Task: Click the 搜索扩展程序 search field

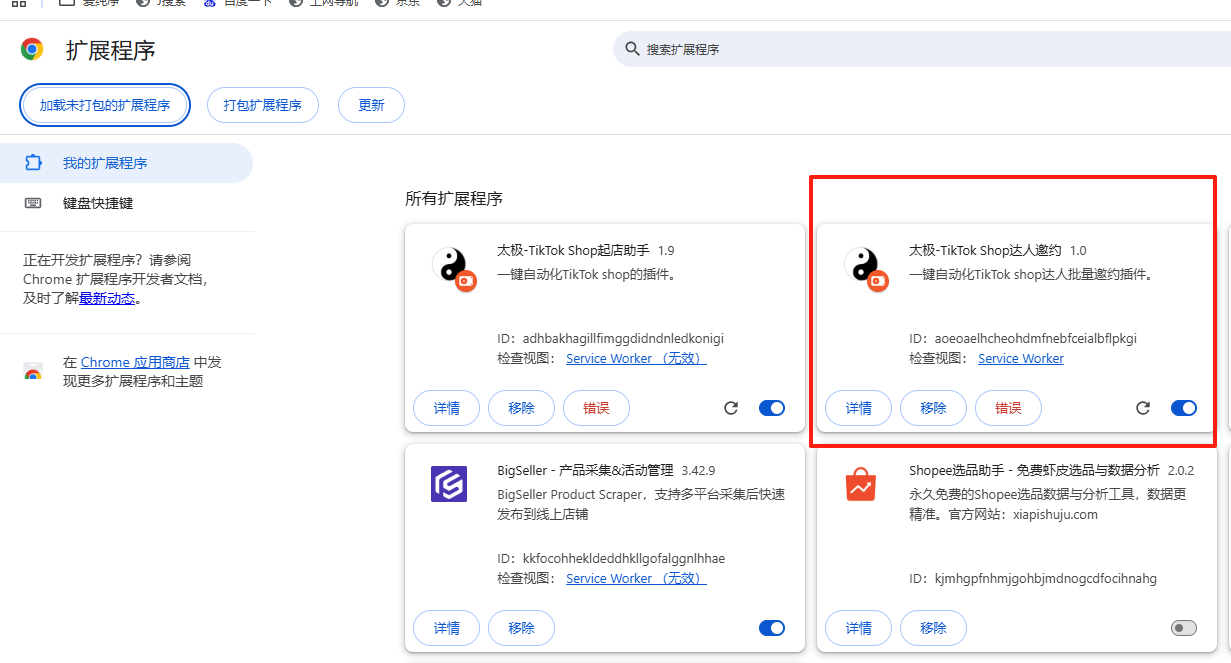Action: 900,49
